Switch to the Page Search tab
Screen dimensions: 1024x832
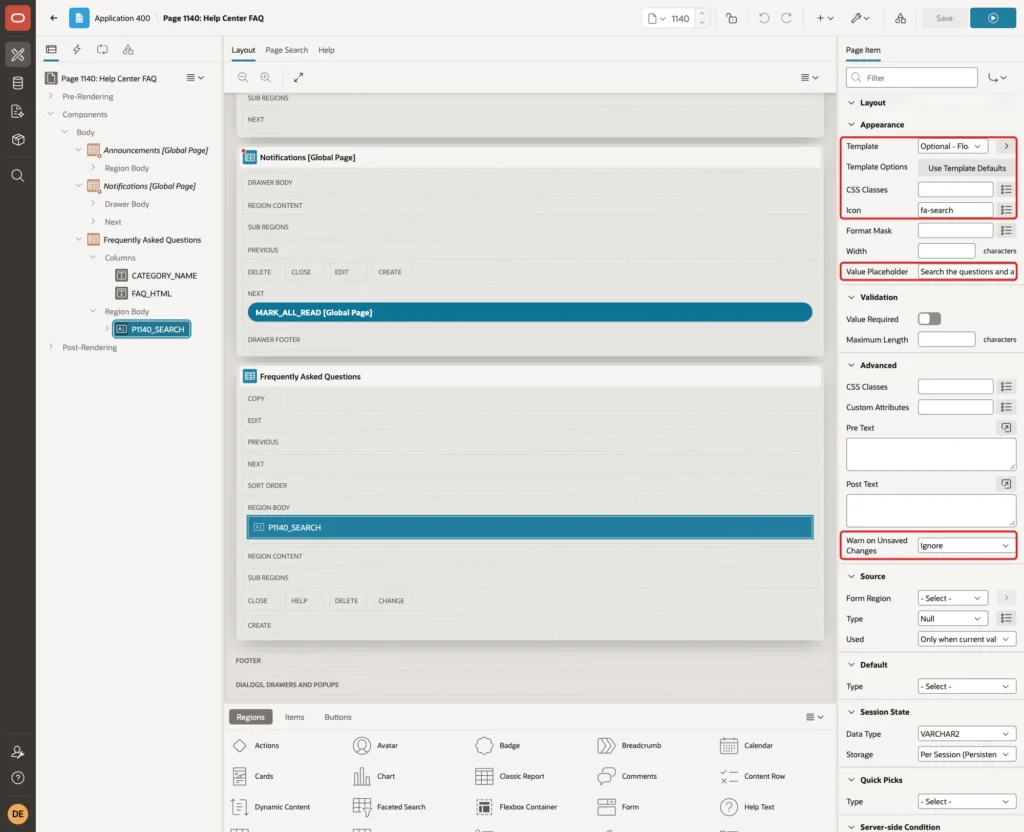(x=286, y=50)
